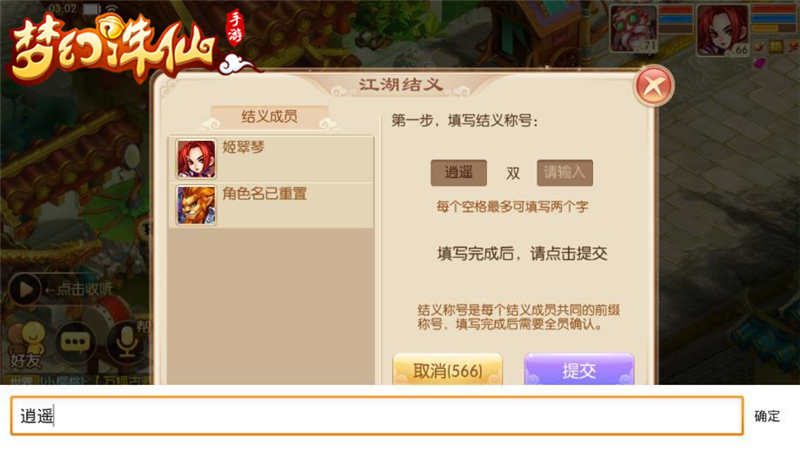Viewport: 800px width, 450px height.
Task: Click the 取消(566) cancel button
Action: 447,369
